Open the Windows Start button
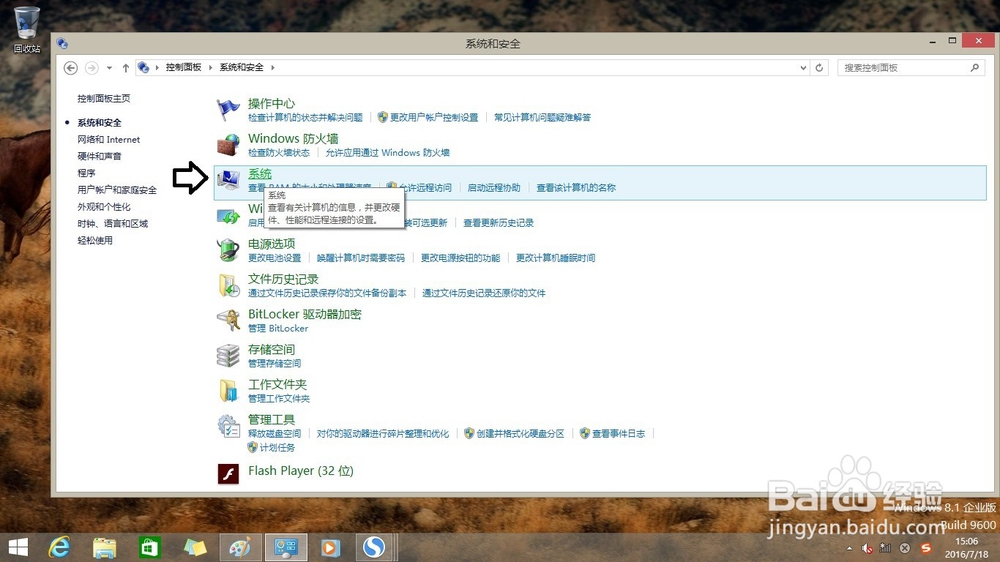Screen dimensions: 1000x562 [x=18, y=547]
